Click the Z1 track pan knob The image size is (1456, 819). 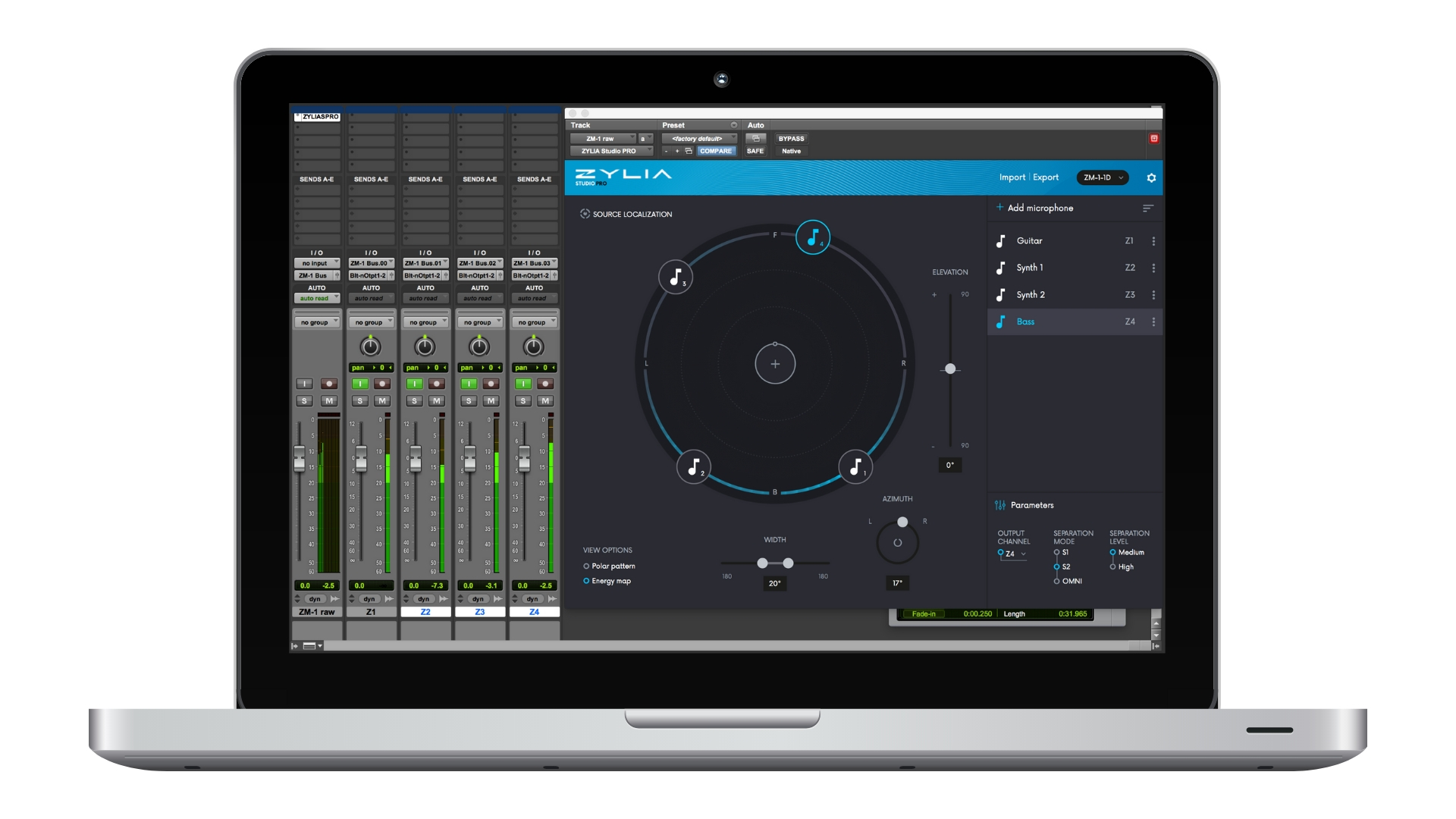(370, 347)
